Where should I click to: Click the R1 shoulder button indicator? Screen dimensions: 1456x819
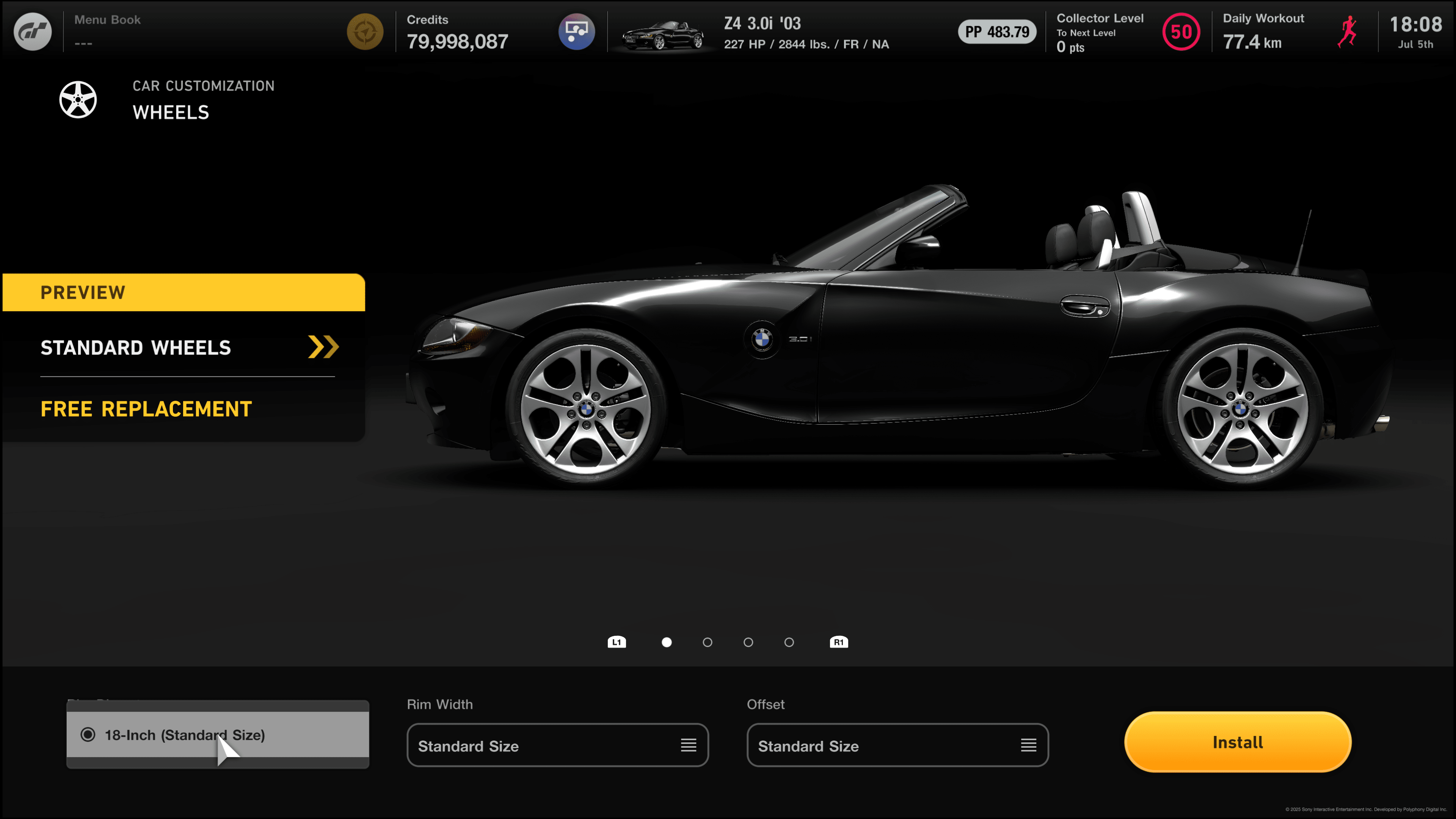pos(839,642)
